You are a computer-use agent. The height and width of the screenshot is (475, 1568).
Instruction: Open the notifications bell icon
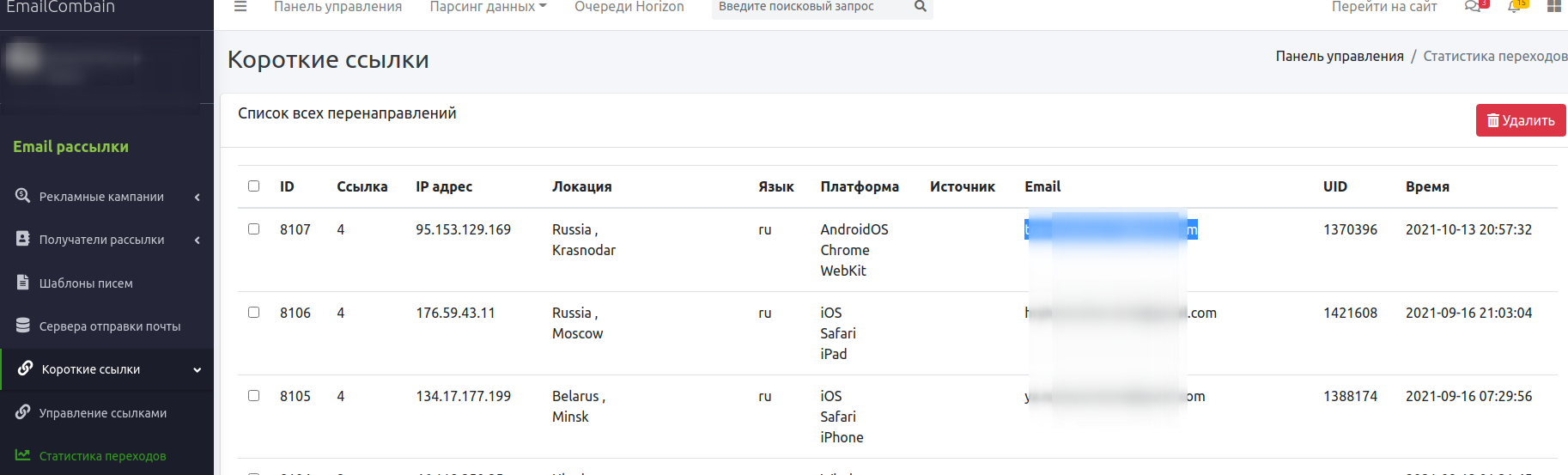point(1514,7)
